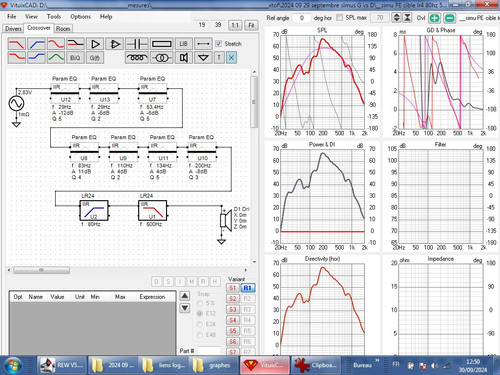Add a blue high-pass filter block
500x375 pixels.
point(36,44)
